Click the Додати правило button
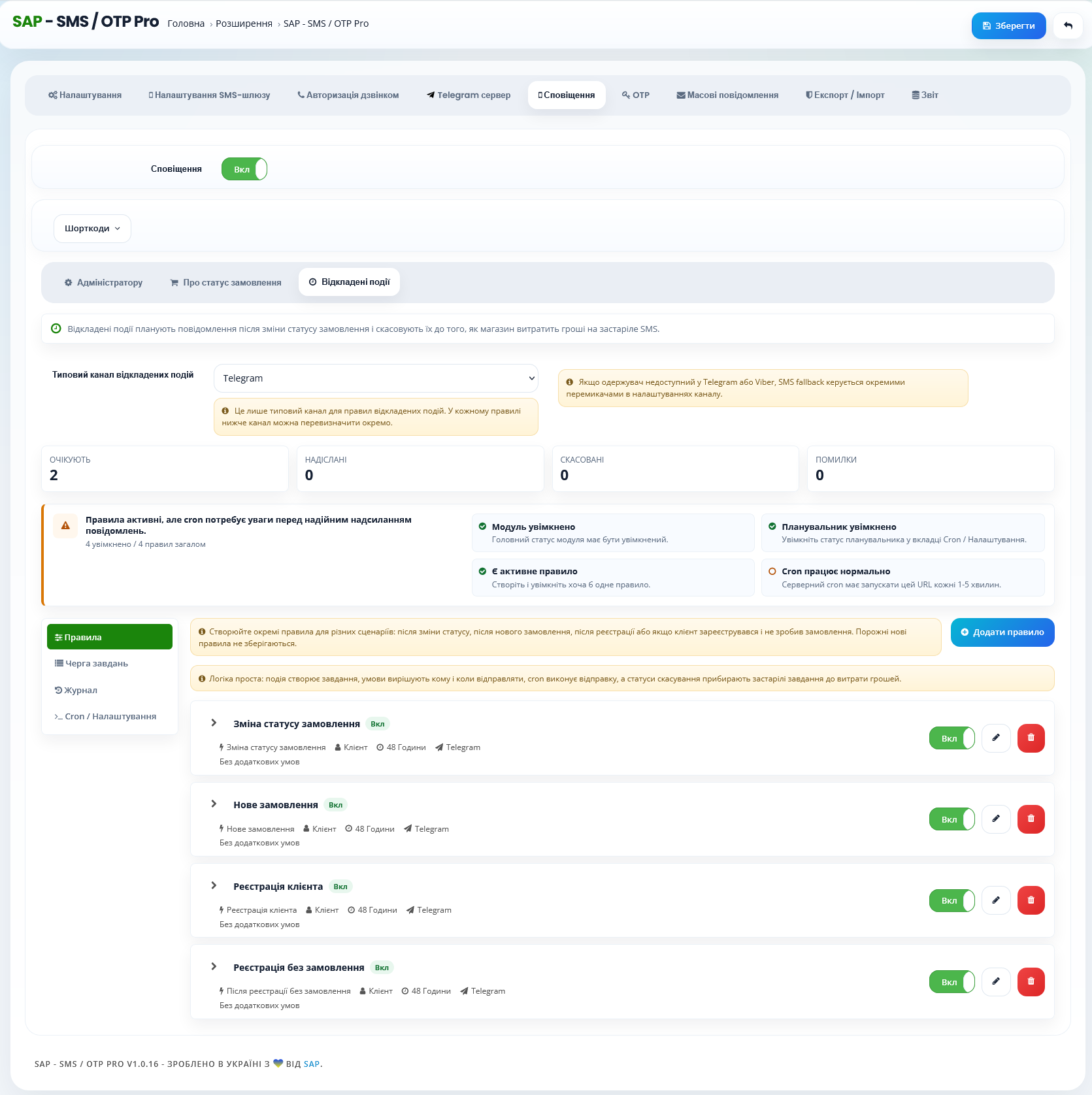 click(x=1002, y=632)
